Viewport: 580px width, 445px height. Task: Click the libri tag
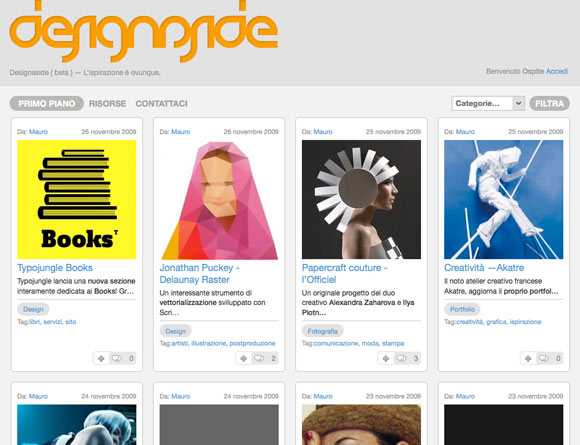[35, 322]
